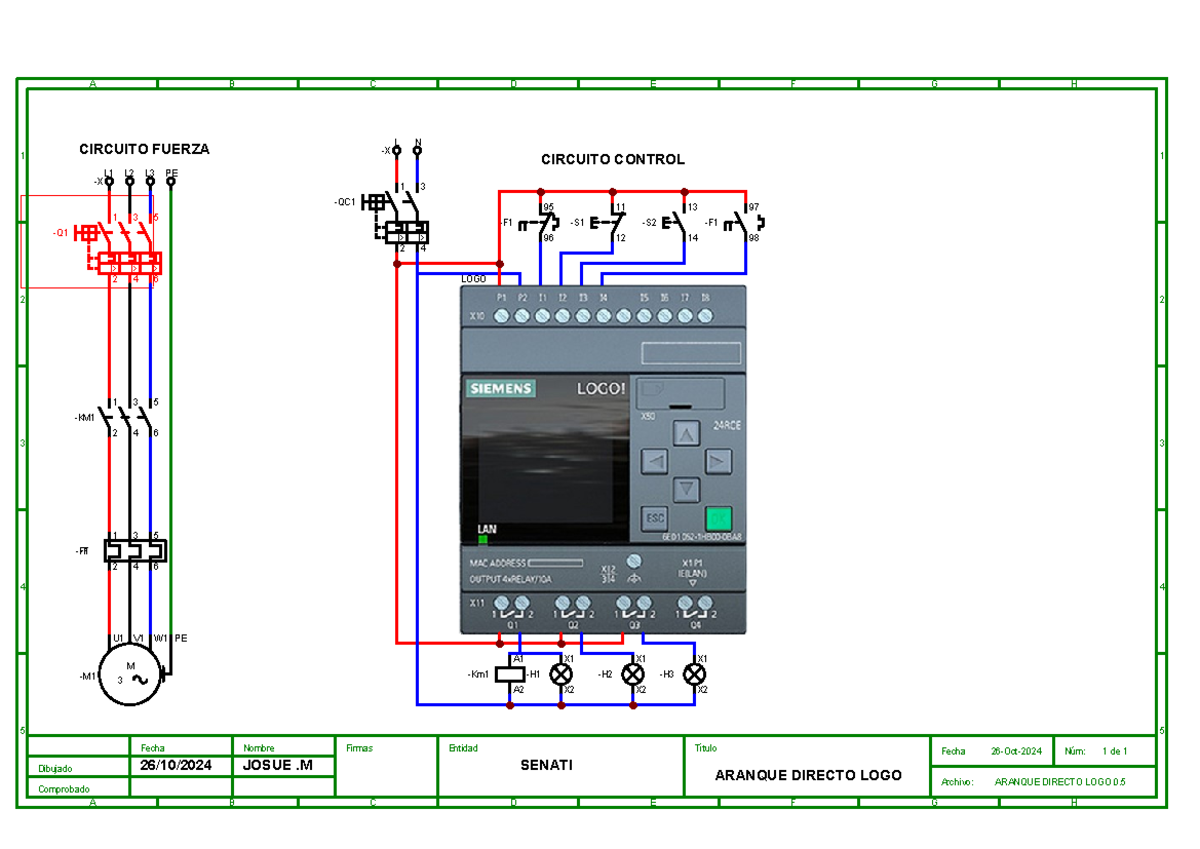Viewport: 1200px width, 849px height.
Task: Click the left arrow key on the LOGO!
Action: click(654, 461)
